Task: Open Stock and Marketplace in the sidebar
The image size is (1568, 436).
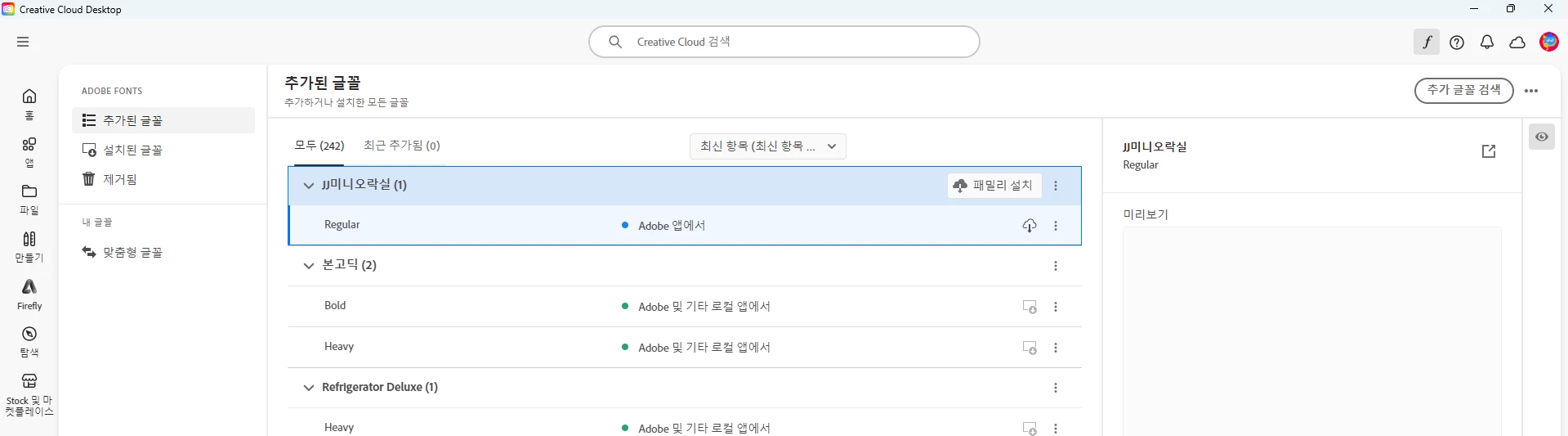Action: click(29, 395)
